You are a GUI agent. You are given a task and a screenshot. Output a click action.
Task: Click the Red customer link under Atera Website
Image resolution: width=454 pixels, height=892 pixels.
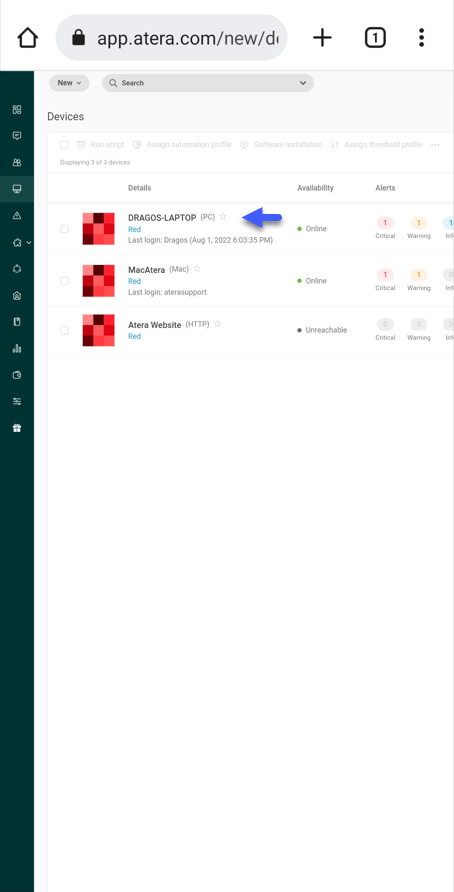(x=134, y=336)
